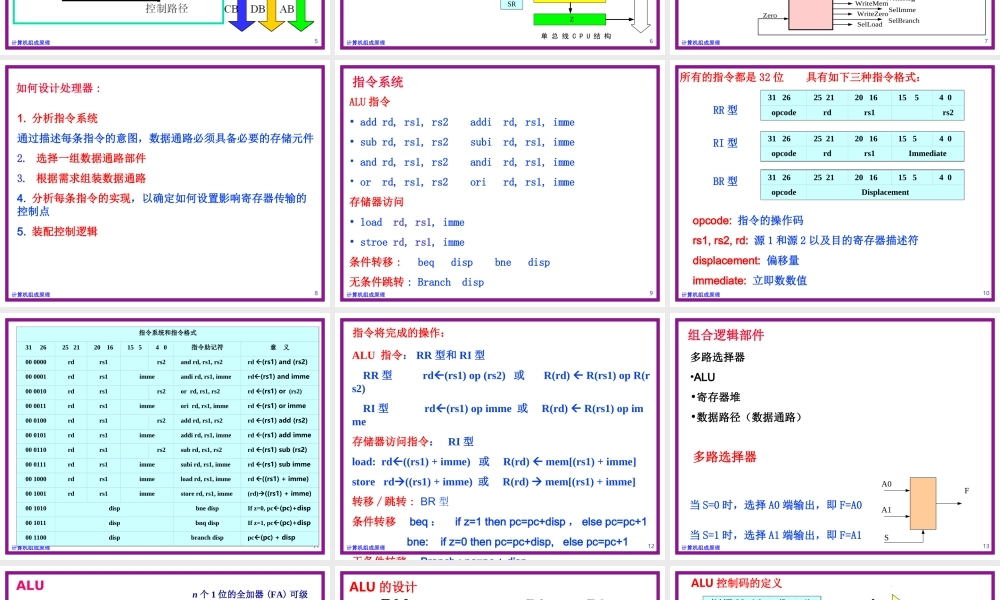This screenshot has width=1000, height=600.
Task: Click the yellow DB arrow graphic
Action: pyautogui.click(x=271, y=16)
